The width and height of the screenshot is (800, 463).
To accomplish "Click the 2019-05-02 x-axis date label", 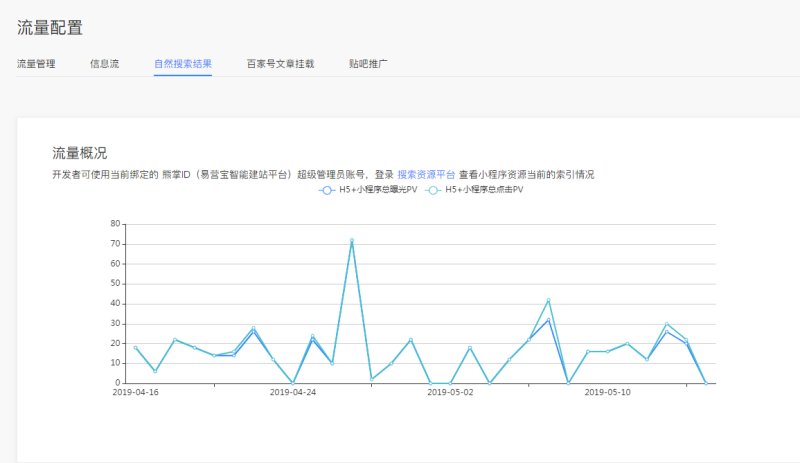I will (449, 393).
